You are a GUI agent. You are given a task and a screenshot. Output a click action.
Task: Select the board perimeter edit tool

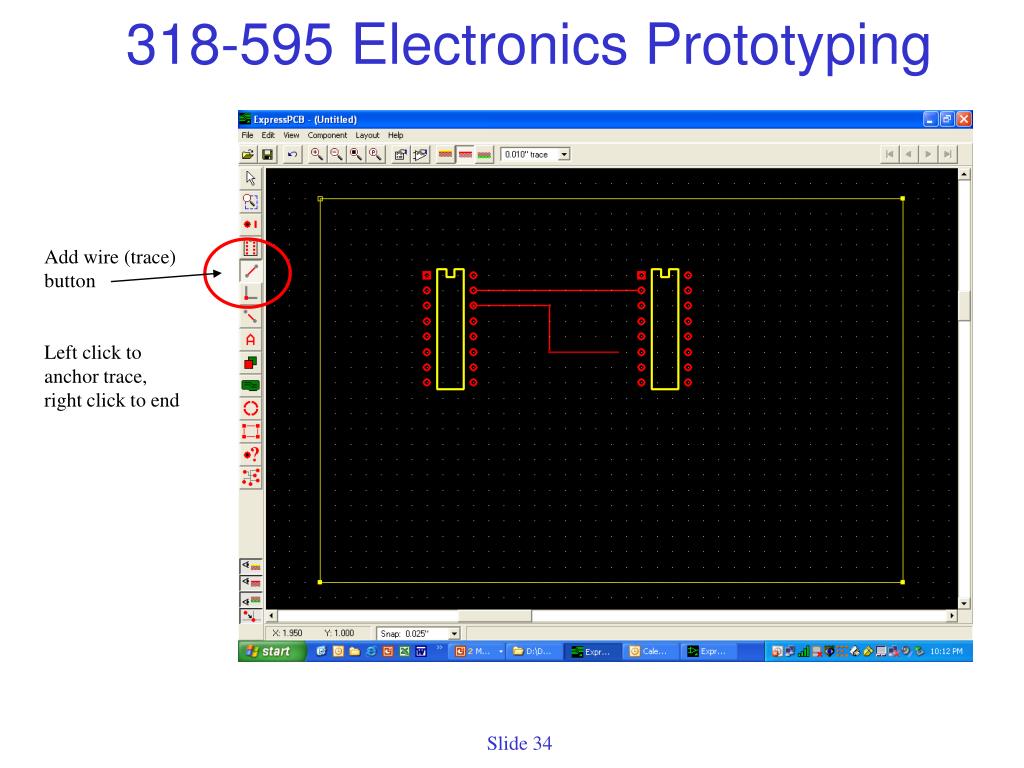[251, 432]
